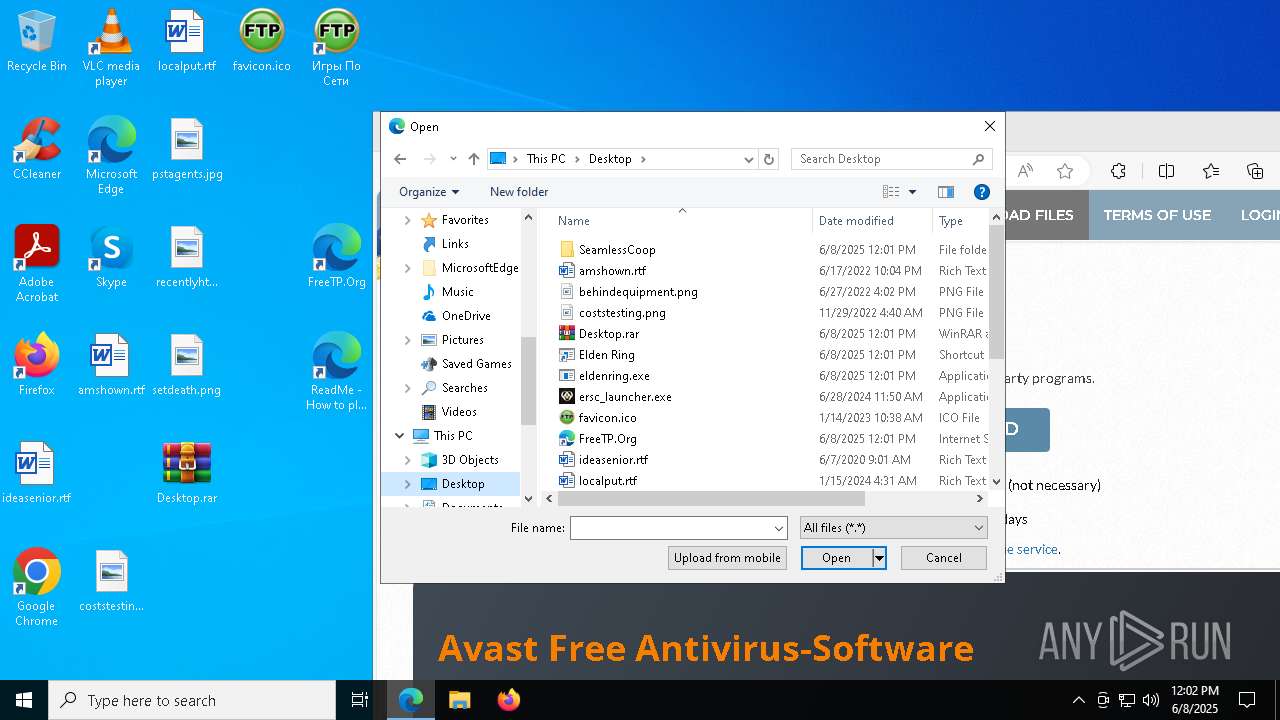Click Search Desktop field
This screenshot has width=1280, height=720.
[x=892, y=159]
